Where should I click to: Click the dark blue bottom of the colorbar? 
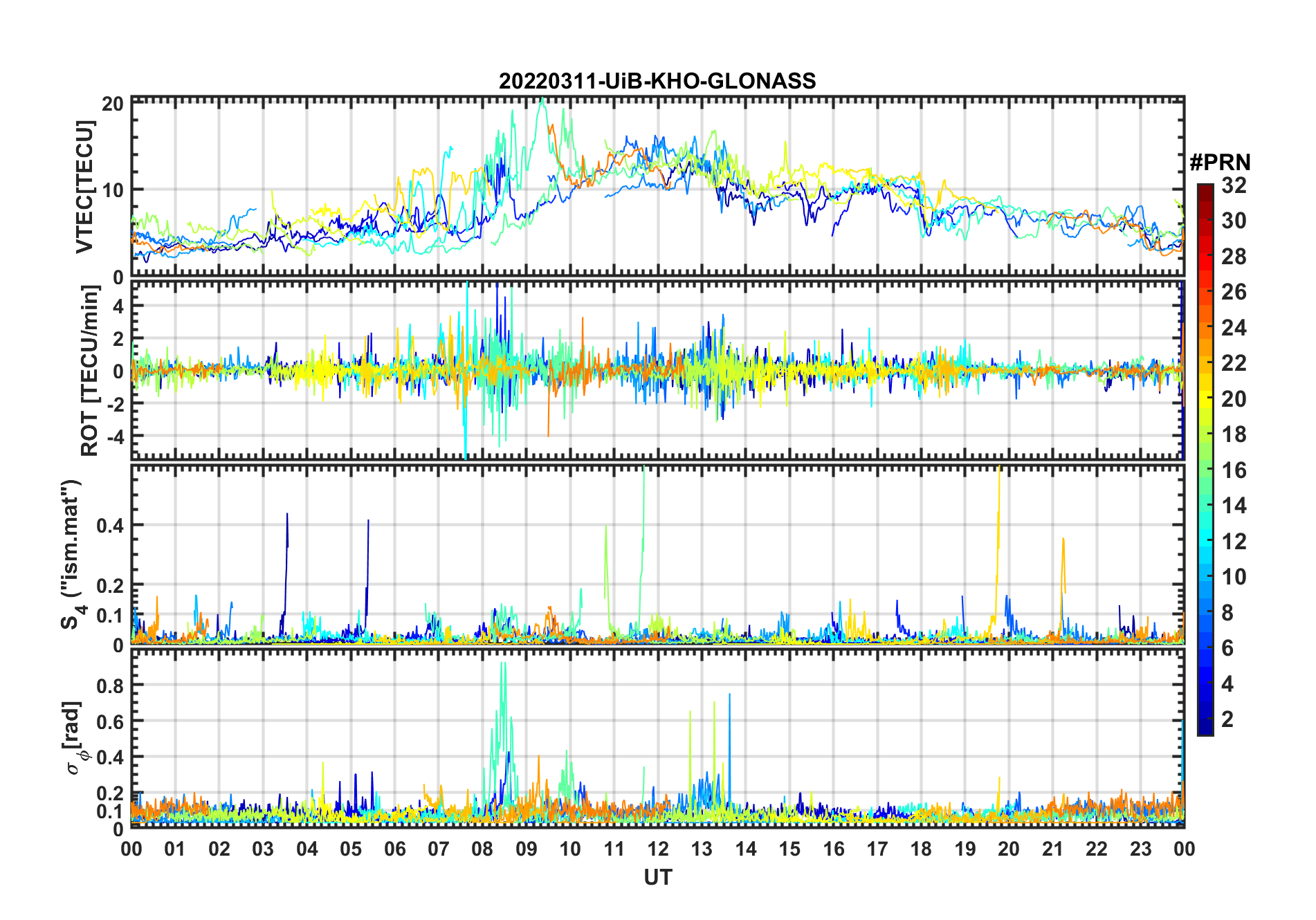point(1205,729)
